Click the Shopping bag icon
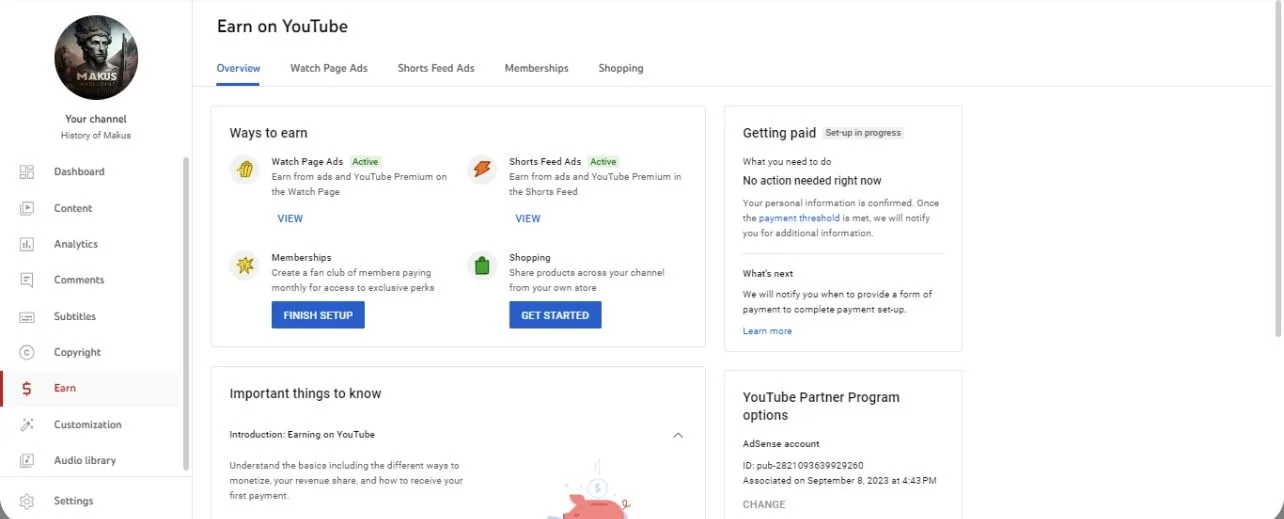 (482, 265)
